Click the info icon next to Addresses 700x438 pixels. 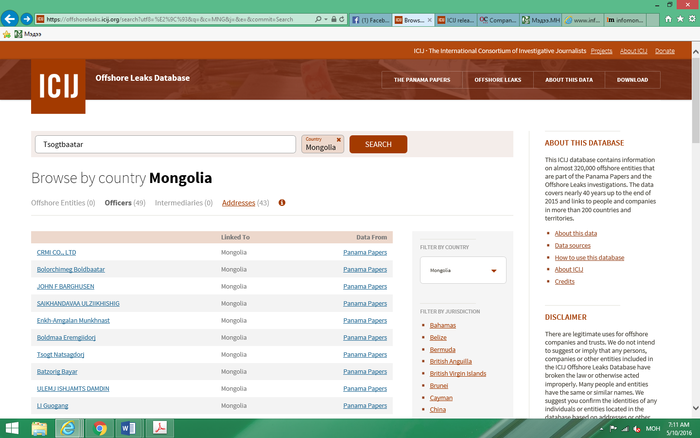pyautogui.click(x=282, y=203)
